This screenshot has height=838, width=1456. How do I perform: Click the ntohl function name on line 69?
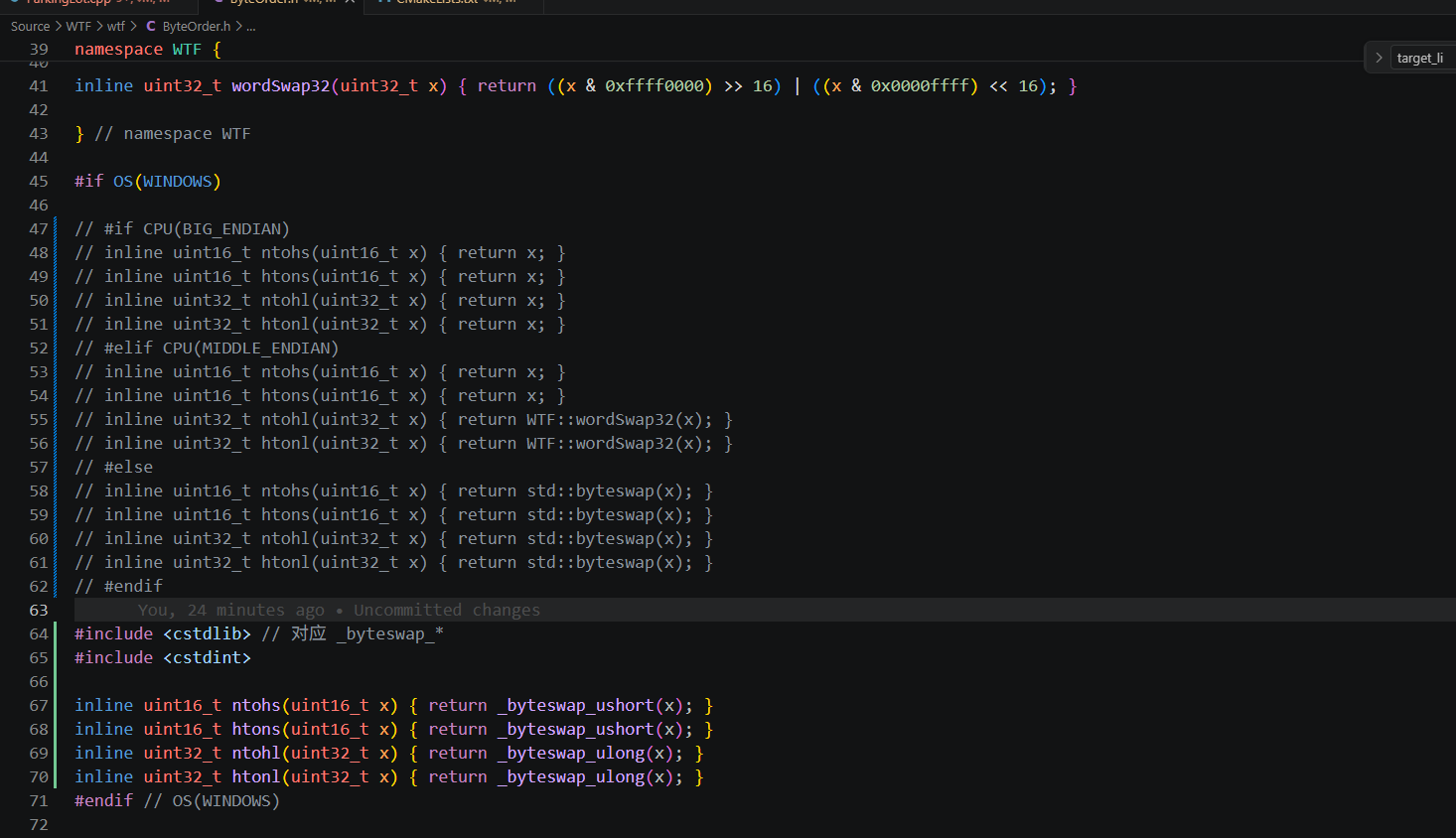click(256, 754)
